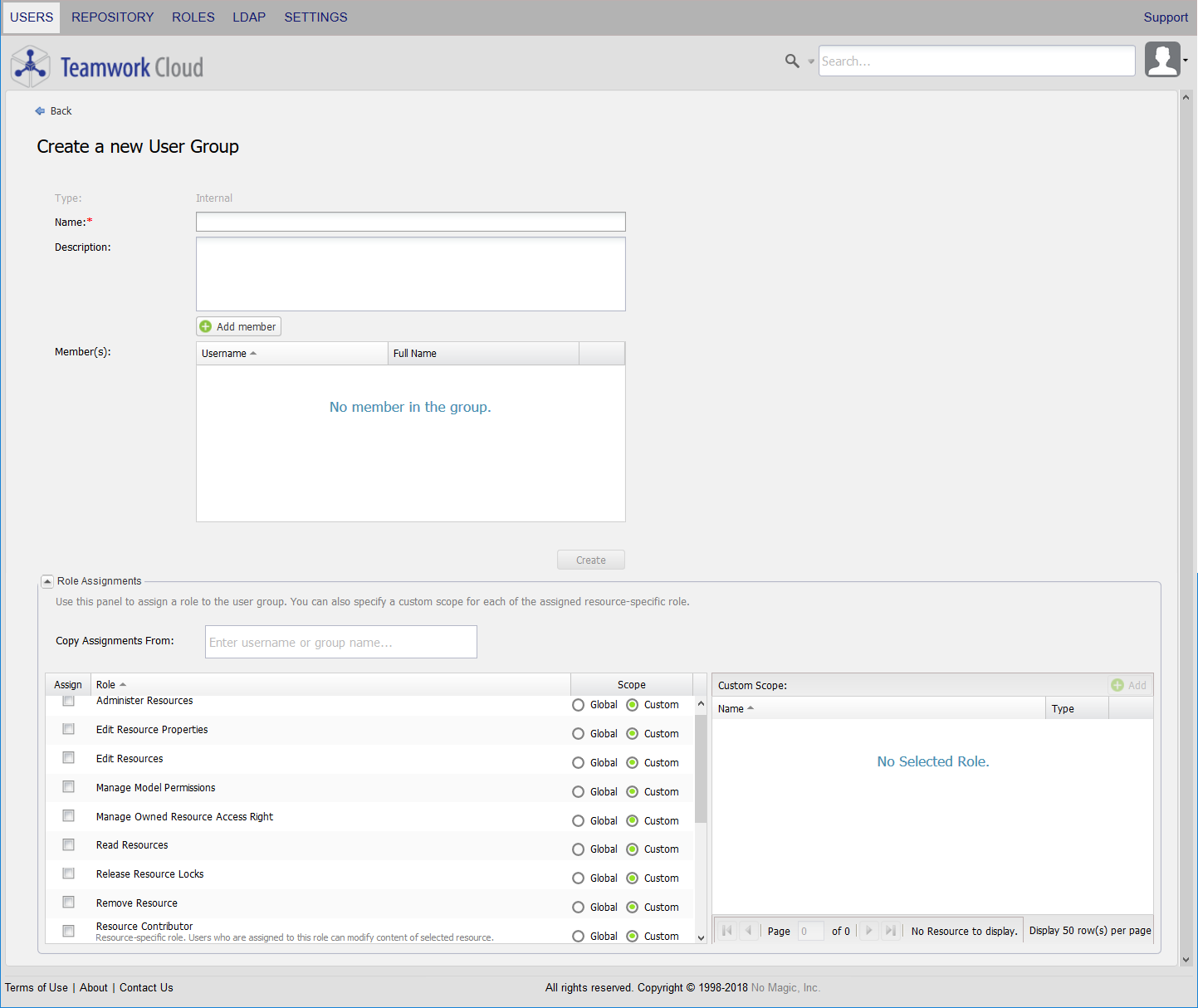Click the Back arrow icon
Screen dimensions: 1198x1008
[x=40, y=111]
